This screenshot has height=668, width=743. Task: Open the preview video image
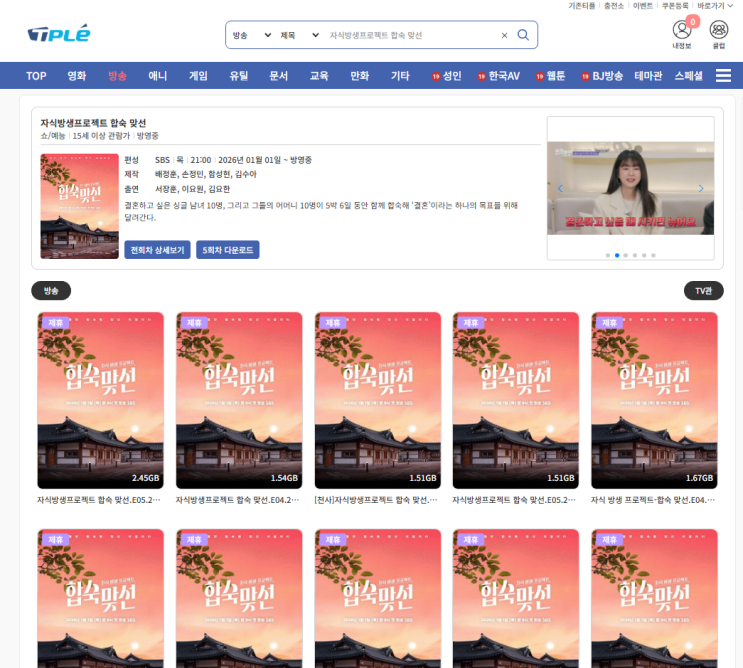[x=631, y=188]
